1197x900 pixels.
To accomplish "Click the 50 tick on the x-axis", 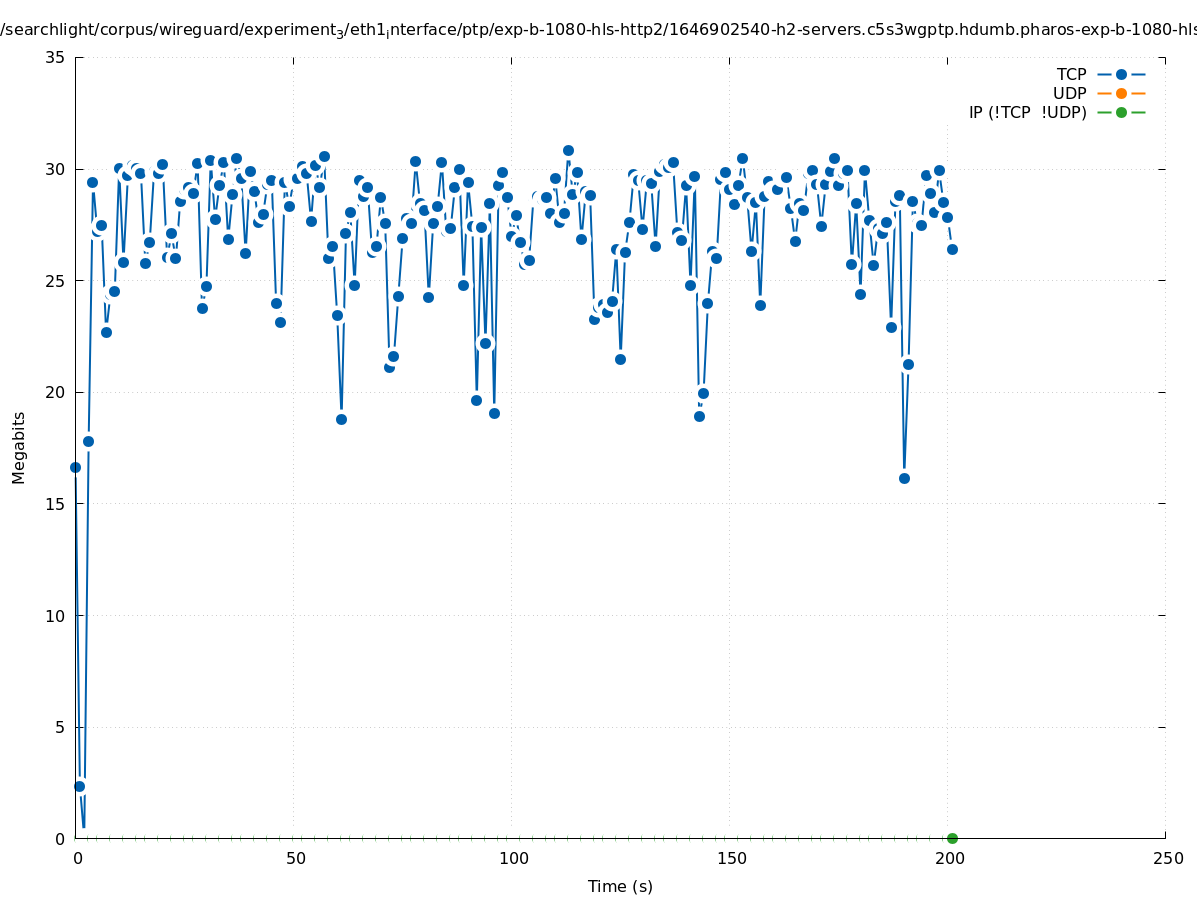I will click(295, 858).
